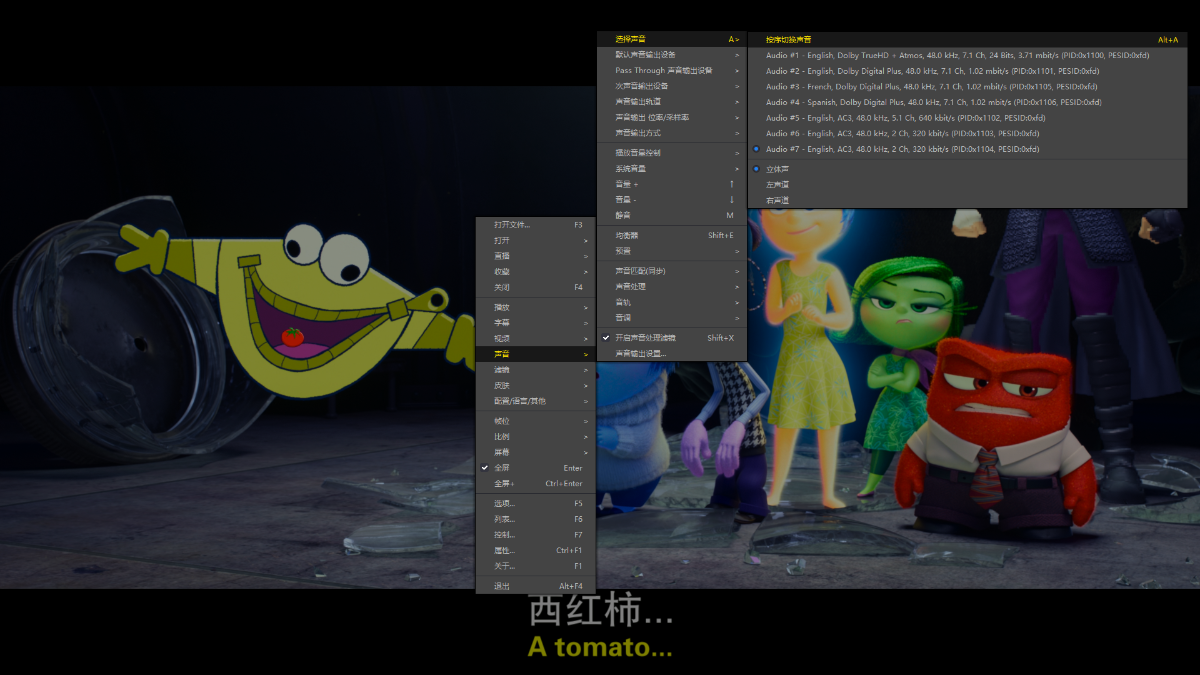Toggle 开启声音处理滤镜 checkbox item

pyautogui.click(x=645, y=338)
